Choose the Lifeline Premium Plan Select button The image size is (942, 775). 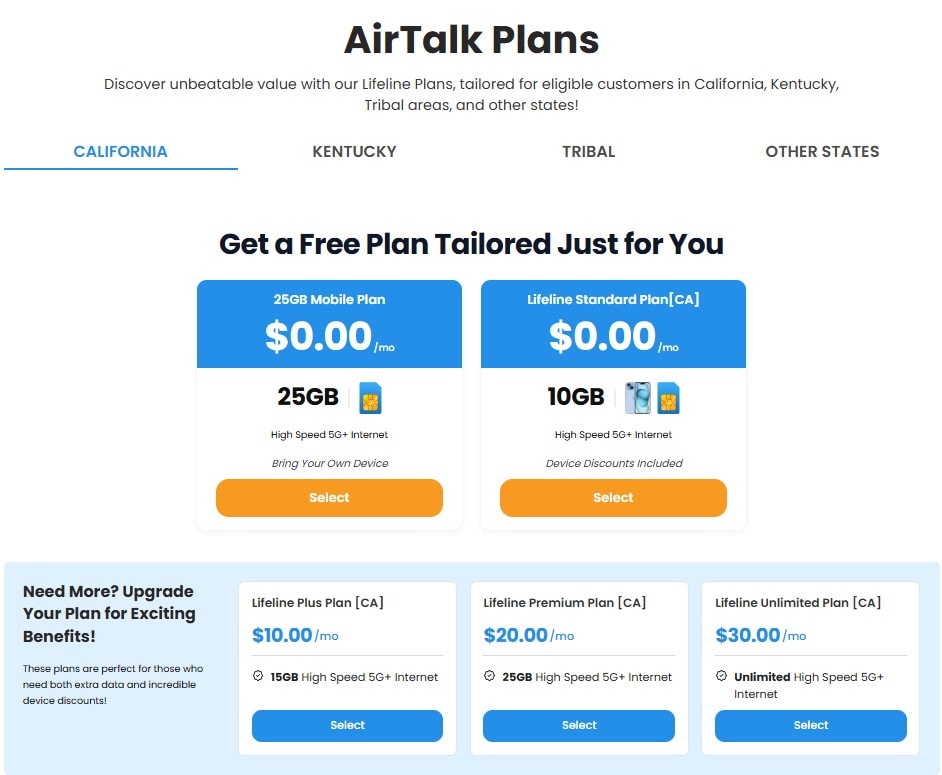pos(579,725)
